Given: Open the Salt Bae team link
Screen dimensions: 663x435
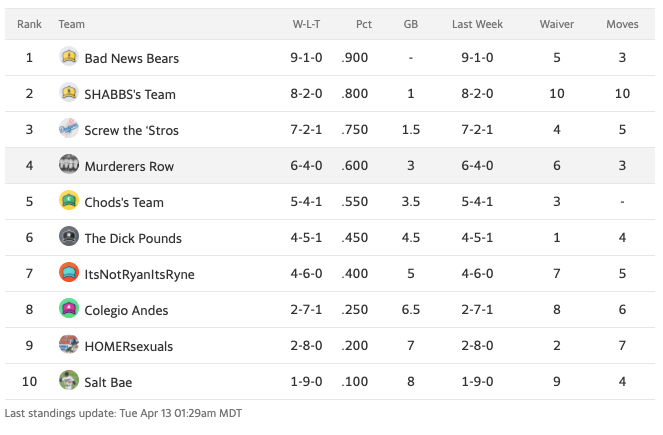Looking at the screenshot, I should tap(108, 382).
